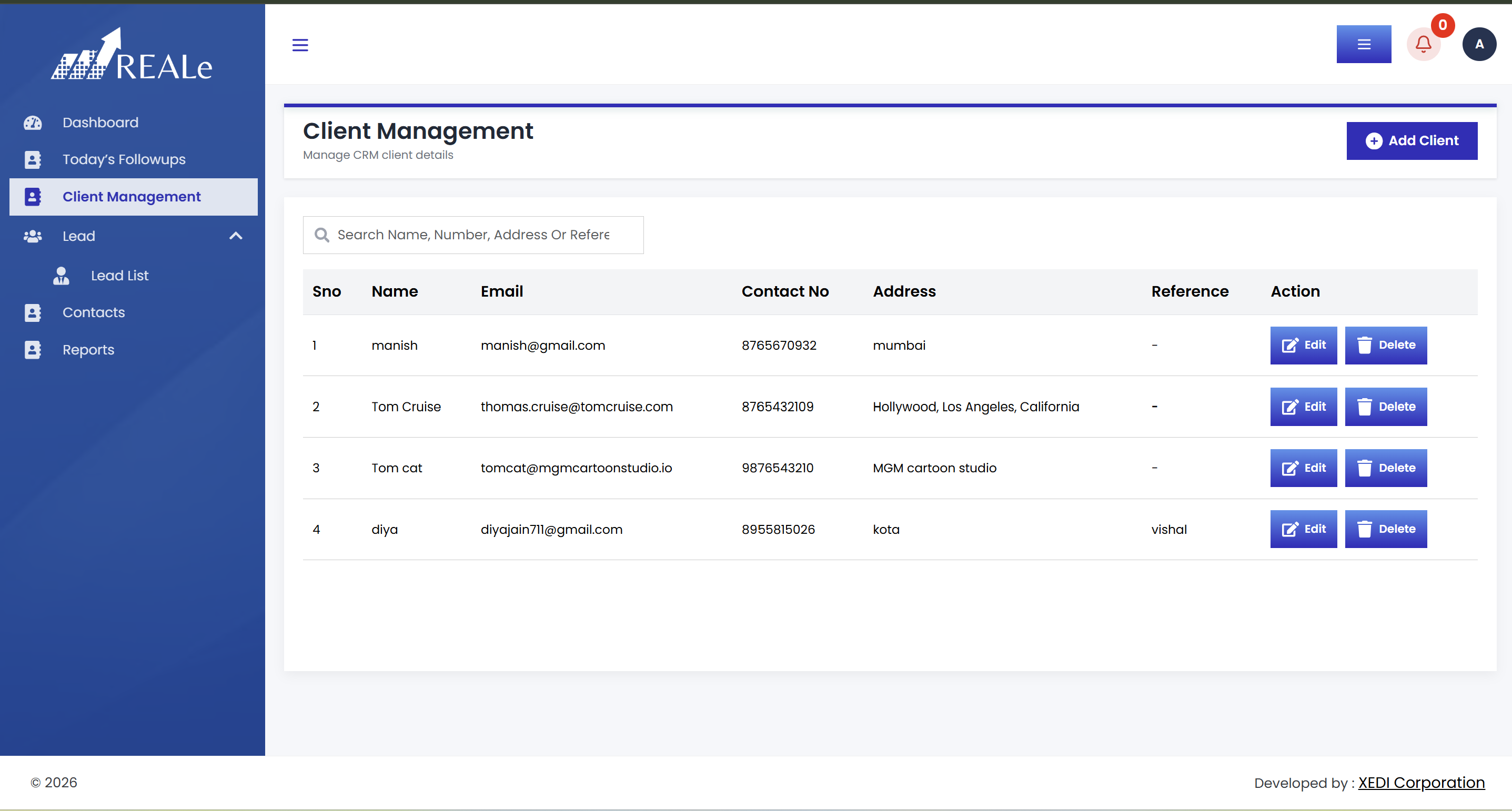1512x811 pixels.
Task: Click contact number 8955815026
Action: [778, 529]
